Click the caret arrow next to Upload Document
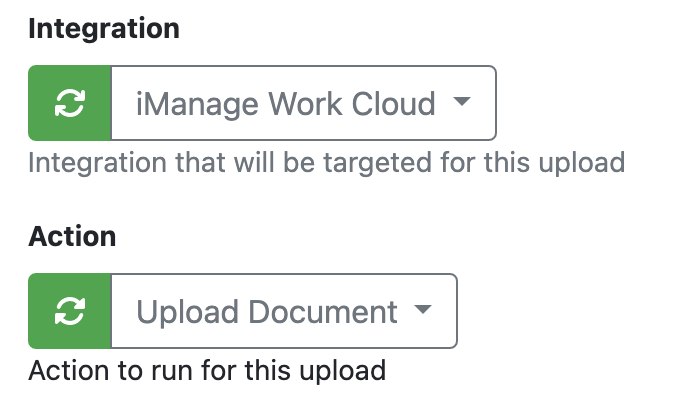This screenshot has width=676, height=408. pos(422,310)
